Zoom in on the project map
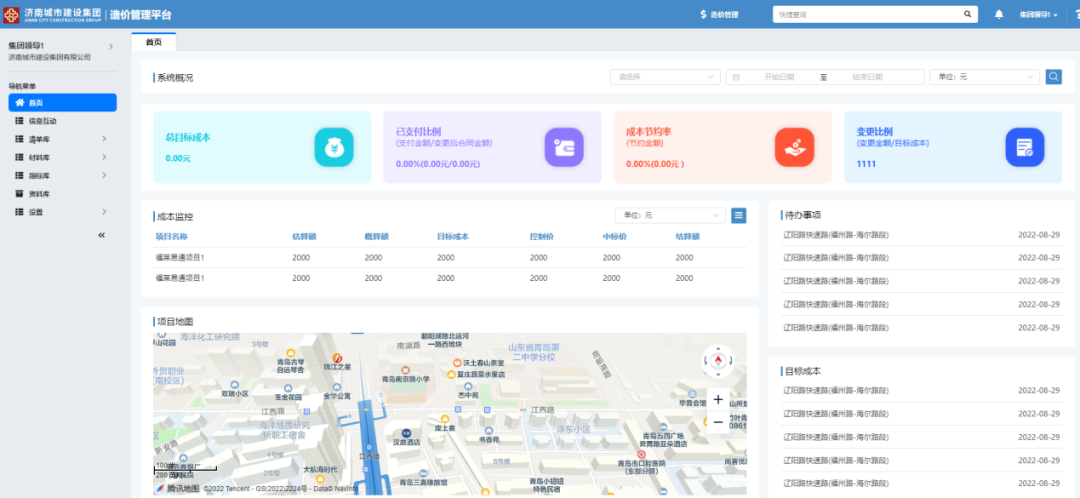 717,399
